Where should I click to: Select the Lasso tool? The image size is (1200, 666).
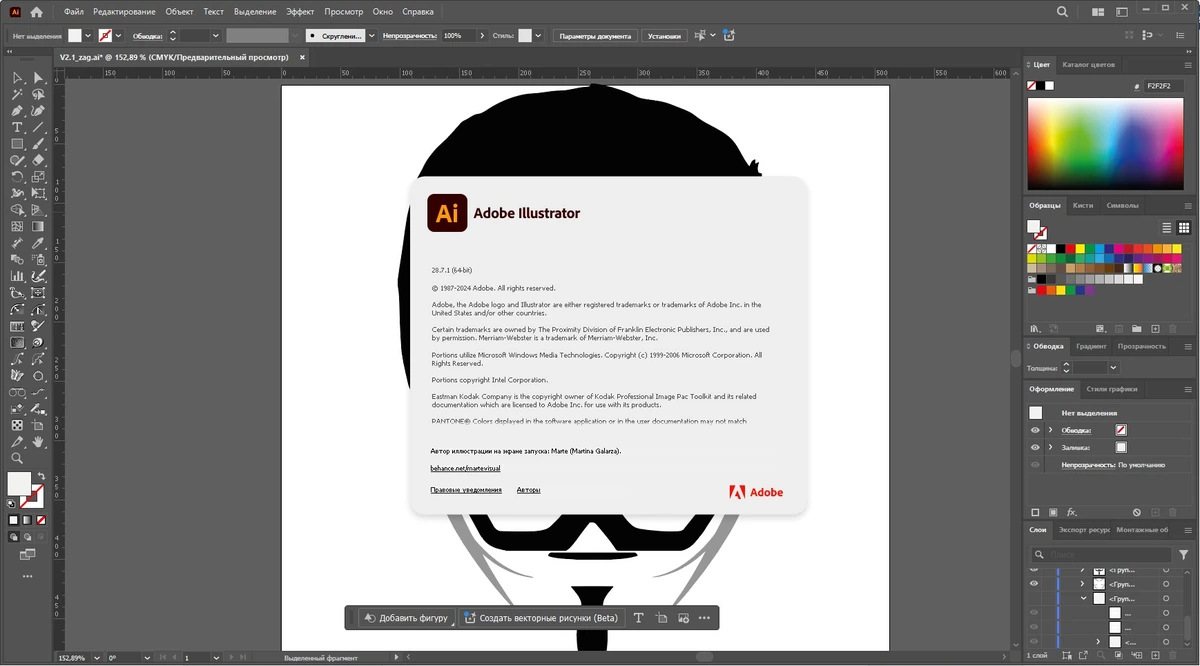click(x=39, y=95)
